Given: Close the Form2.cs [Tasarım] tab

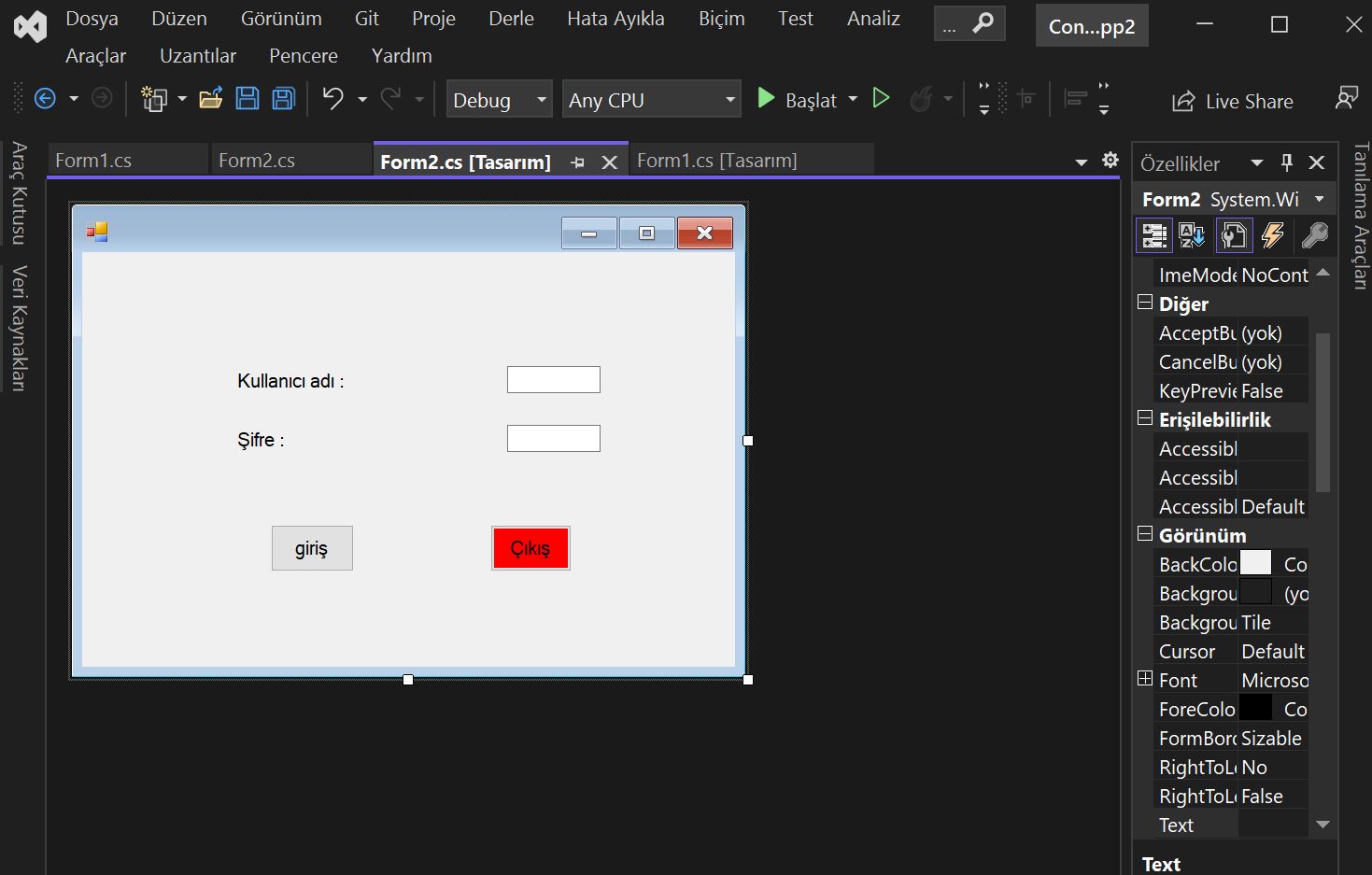Looking at the screenshot, I should click(x=610, y=162).
